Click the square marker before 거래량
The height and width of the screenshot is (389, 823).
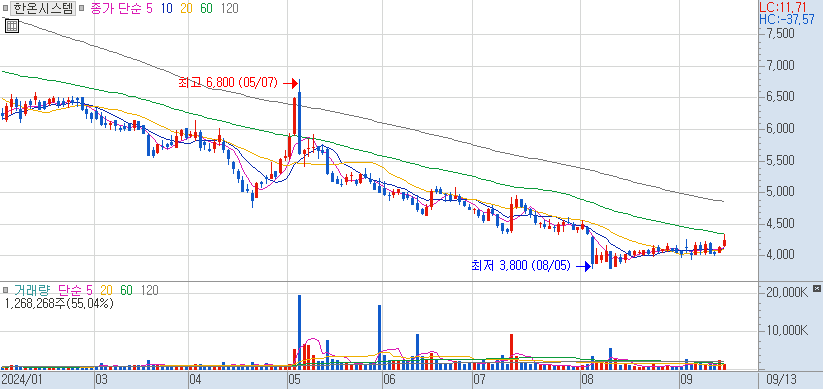pos(5,290)
